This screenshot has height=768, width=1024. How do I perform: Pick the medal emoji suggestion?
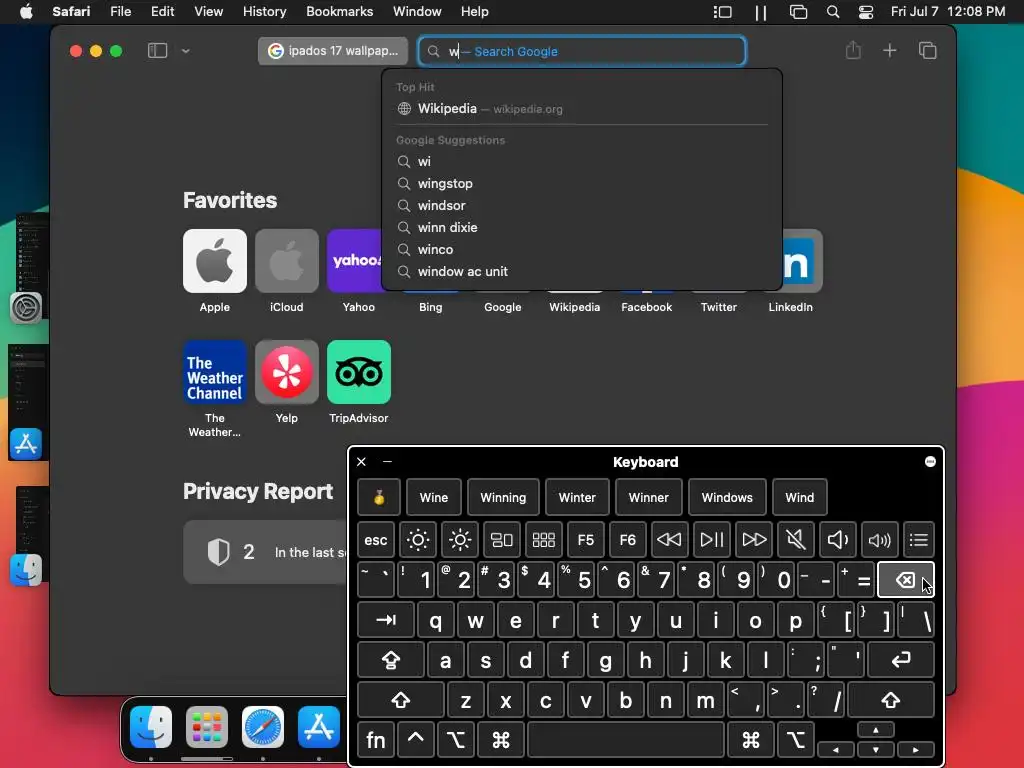click(x=379, y=498)
